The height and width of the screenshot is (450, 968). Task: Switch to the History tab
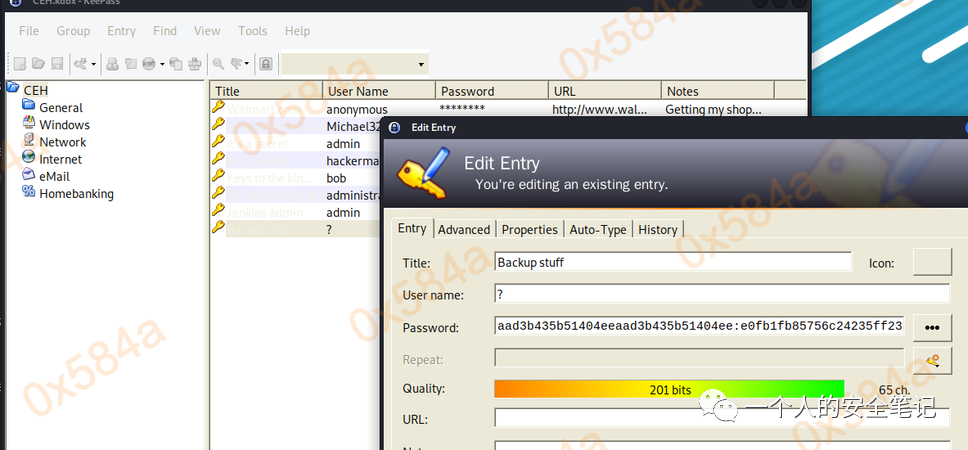coord(658,230)
